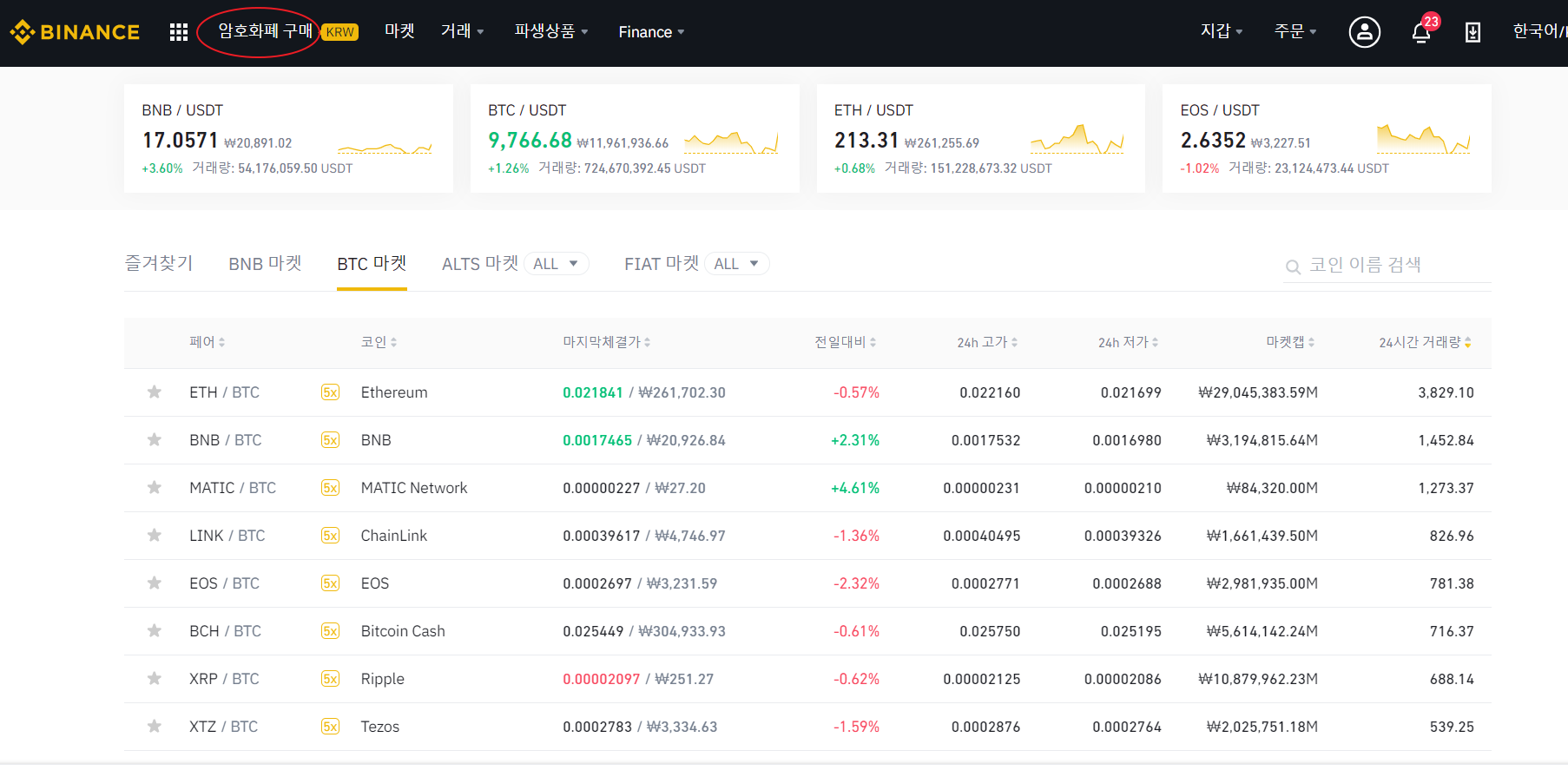The width and height of the screenshot is (1568, 777).
Task: Click the 5x margin badge for BCH / BTC
Action: click(330, 631)
